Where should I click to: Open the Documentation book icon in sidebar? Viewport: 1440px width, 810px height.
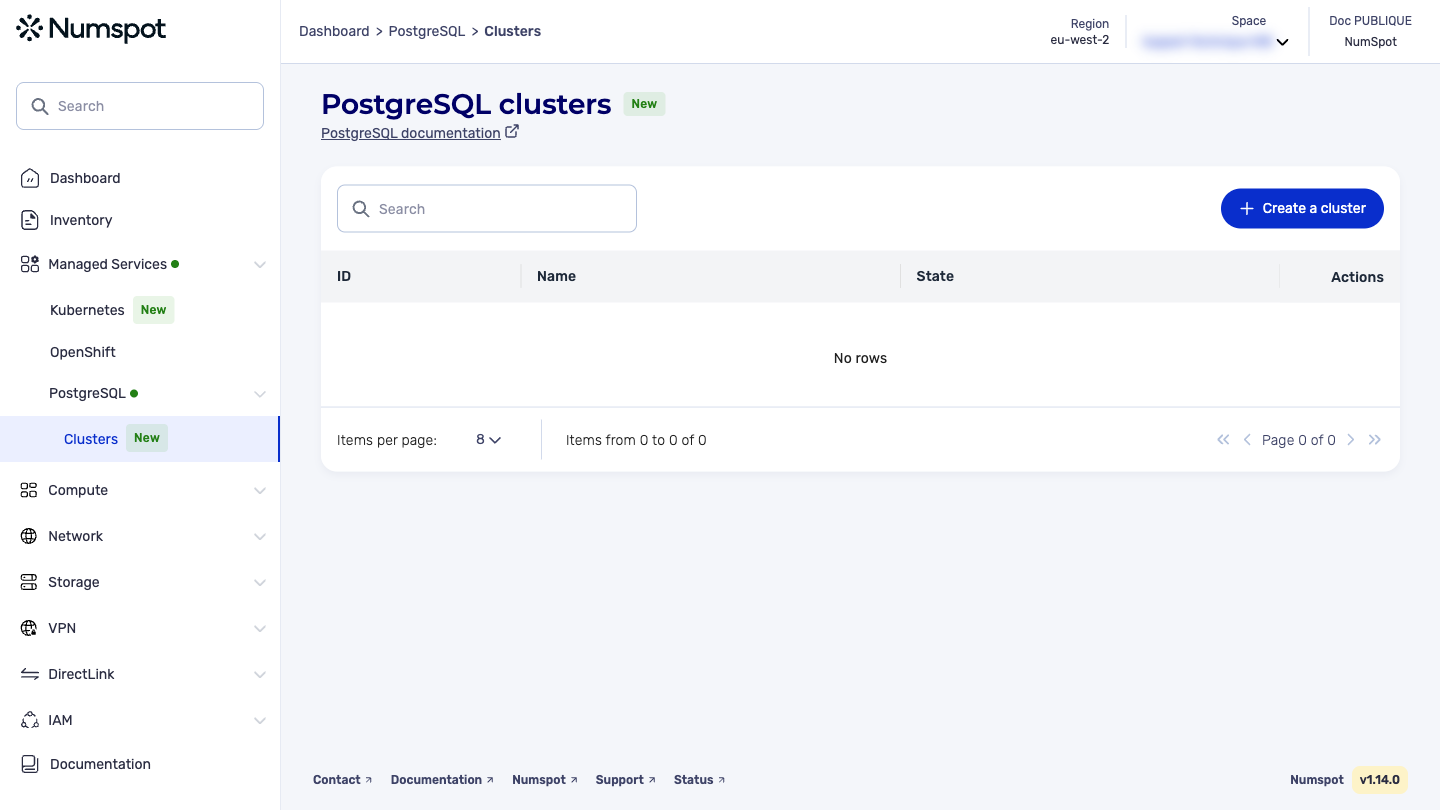30,764
